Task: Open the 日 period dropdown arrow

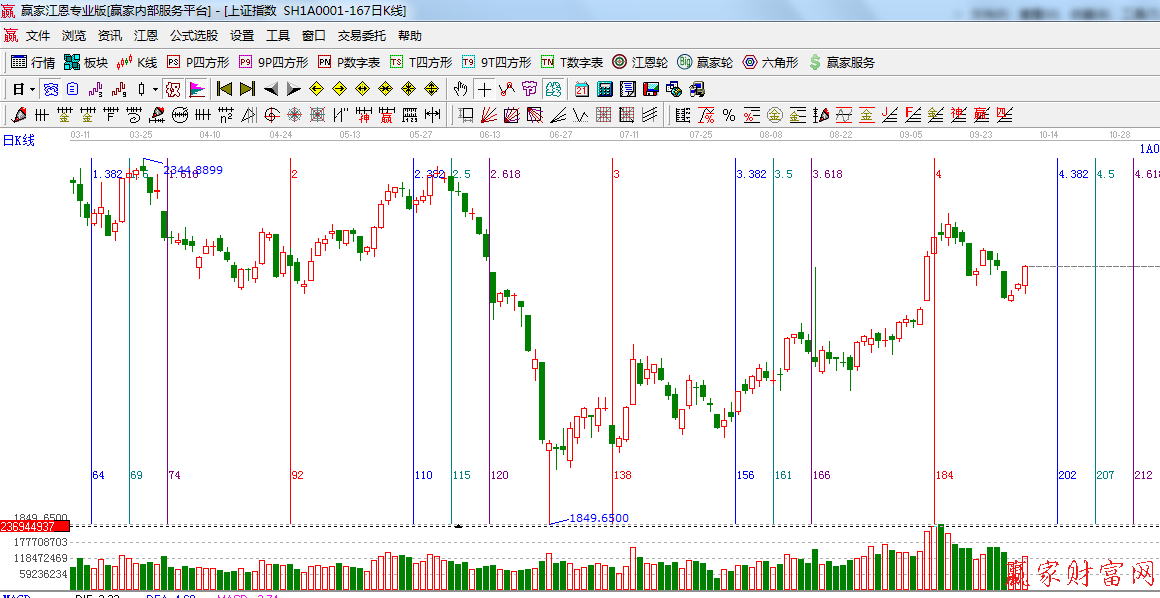Action: [32, 89]
